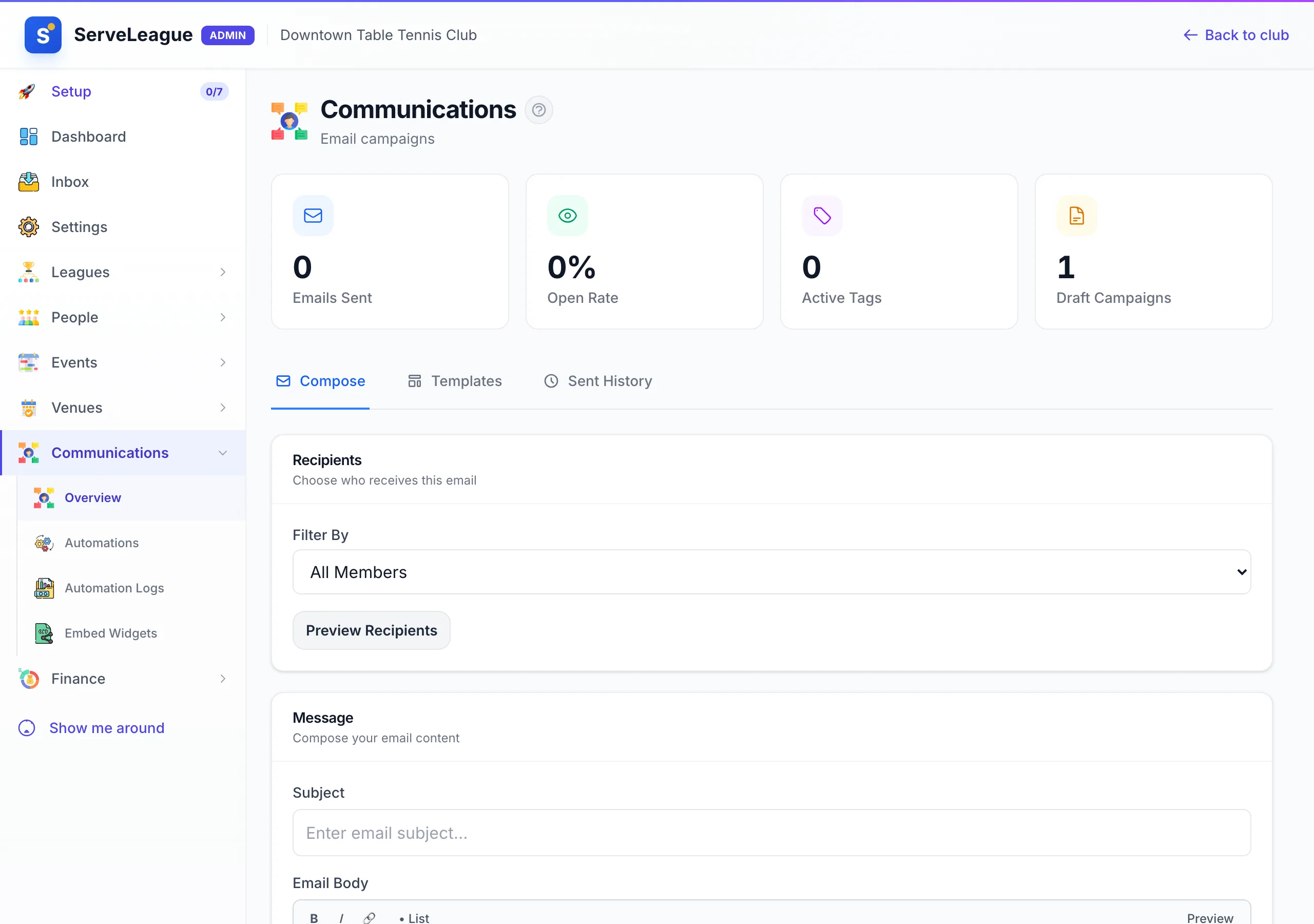The image size is (1314, 924).
Task: Open Dashboard from the sidebar
Action: pos(123,137)
